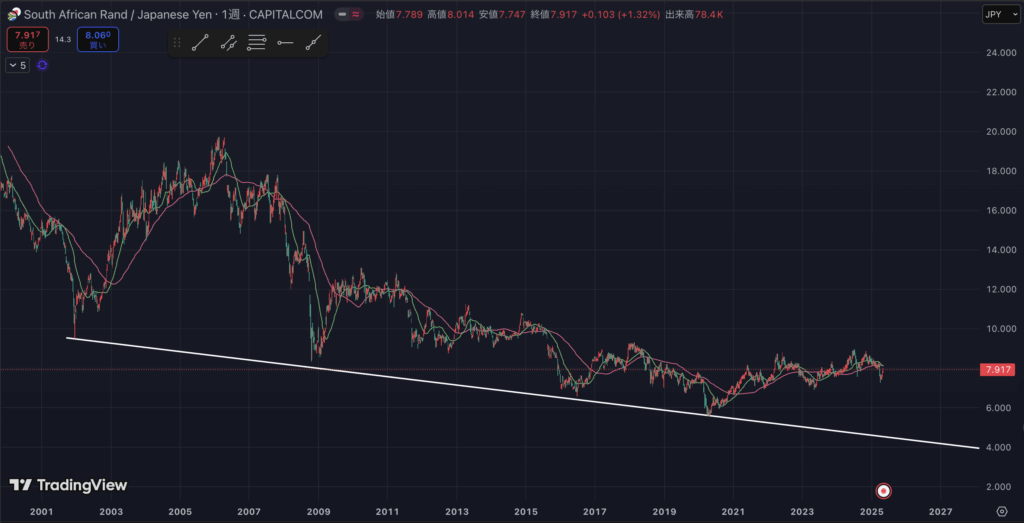Click the 2021 time axis label

[x=733, y=510]
